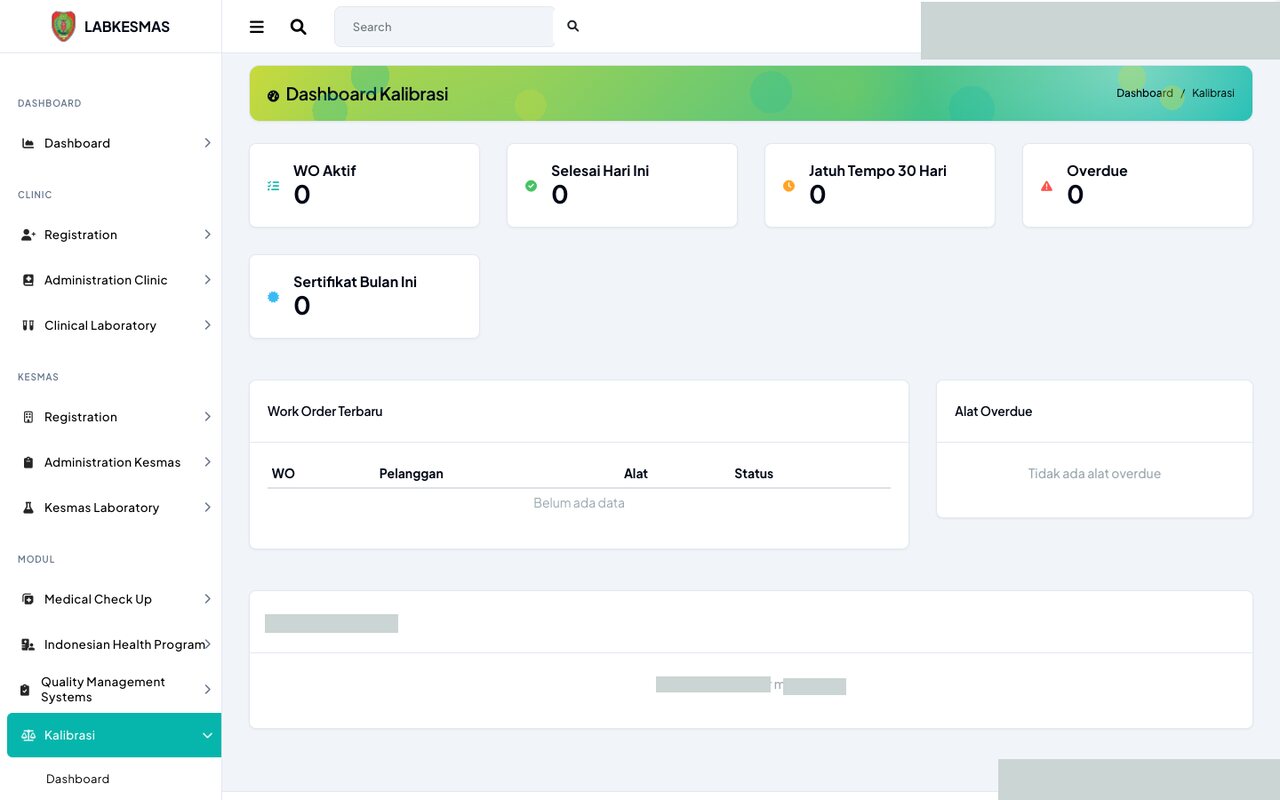Click the LABKESMAS logo emblem
This screenshot has height=800, width=1280.
pyautogui.click(x=63, y=27)
